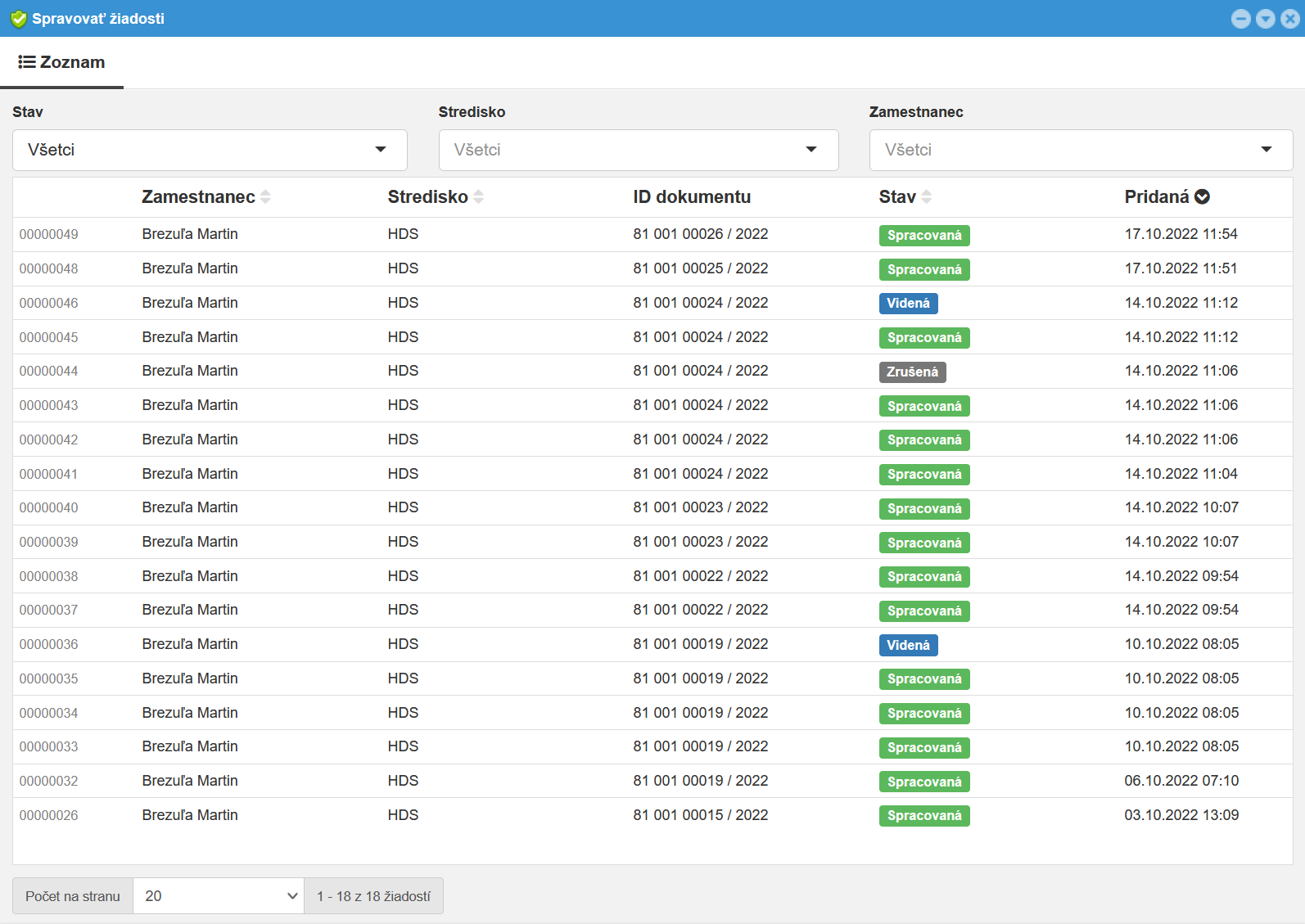
Task: Open the Stav filter dropdown
Action: click(x=210, y=150)
